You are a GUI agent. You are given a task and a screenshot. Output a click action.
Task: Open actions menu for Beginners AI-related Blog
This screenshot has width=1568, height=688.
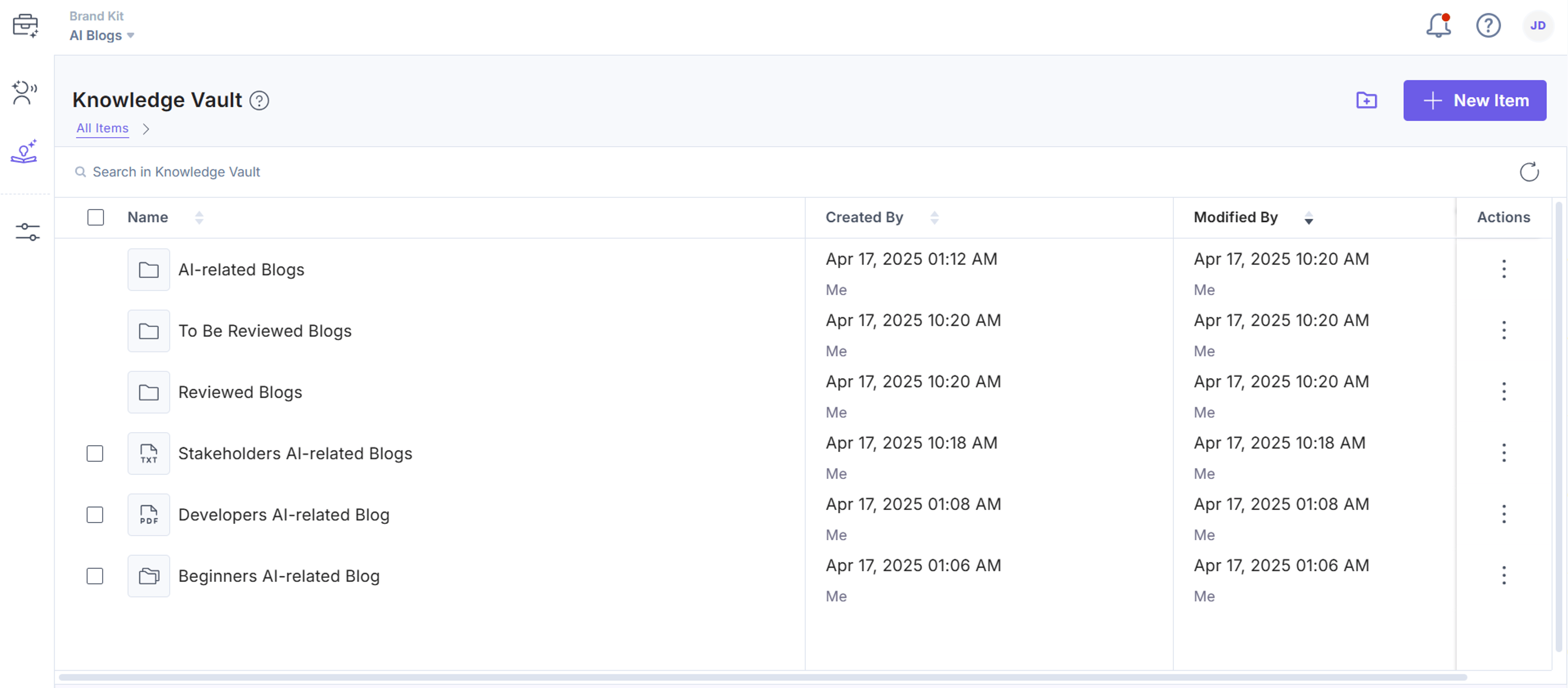click(x=1503, y=575)
